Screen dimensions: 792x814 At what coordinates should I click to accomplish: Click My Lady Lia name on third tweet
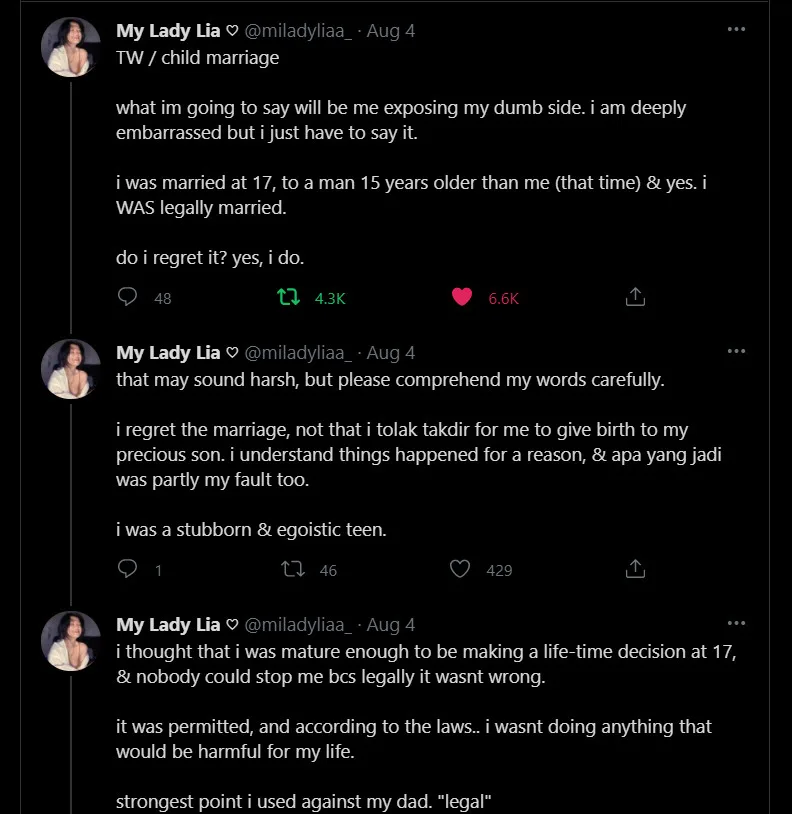coord(168,625)
